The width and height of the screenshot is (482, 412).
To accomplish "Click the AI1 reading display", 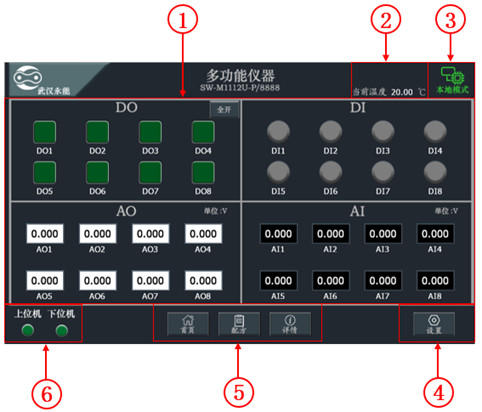I will [x=278, y=234].
